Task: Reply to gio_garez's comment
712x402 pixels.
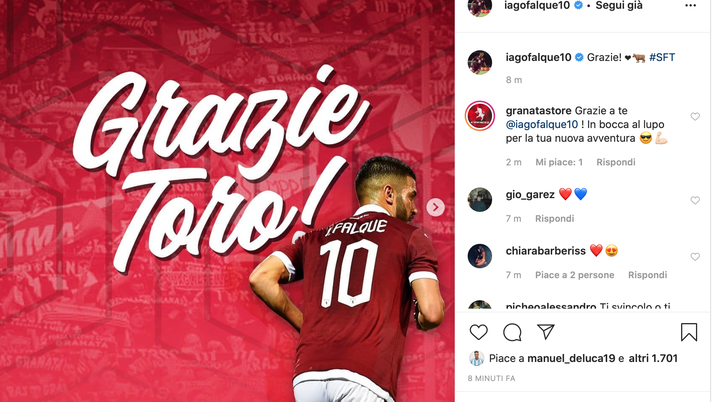Action: pyautogui.click(x=554, y=218)
